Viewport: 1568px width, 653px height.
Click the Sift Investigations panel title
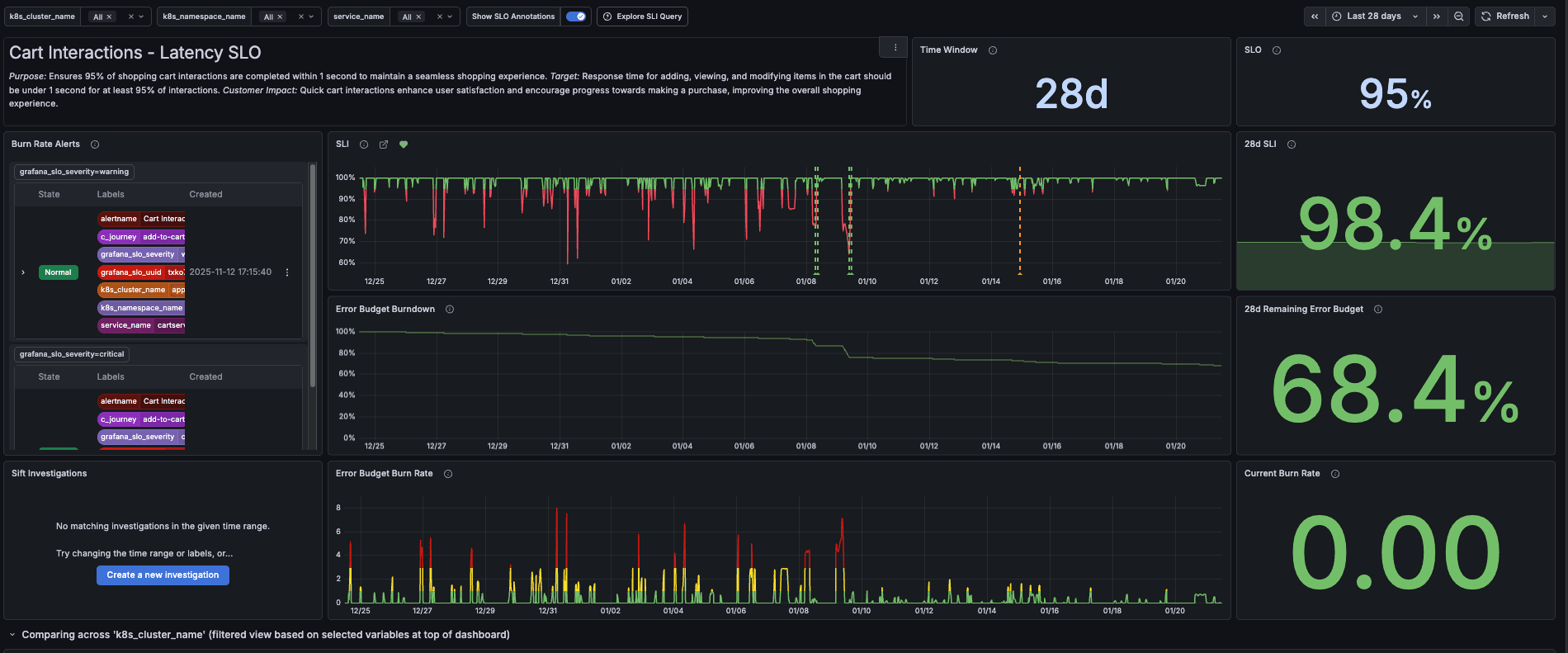click(50, 474)
